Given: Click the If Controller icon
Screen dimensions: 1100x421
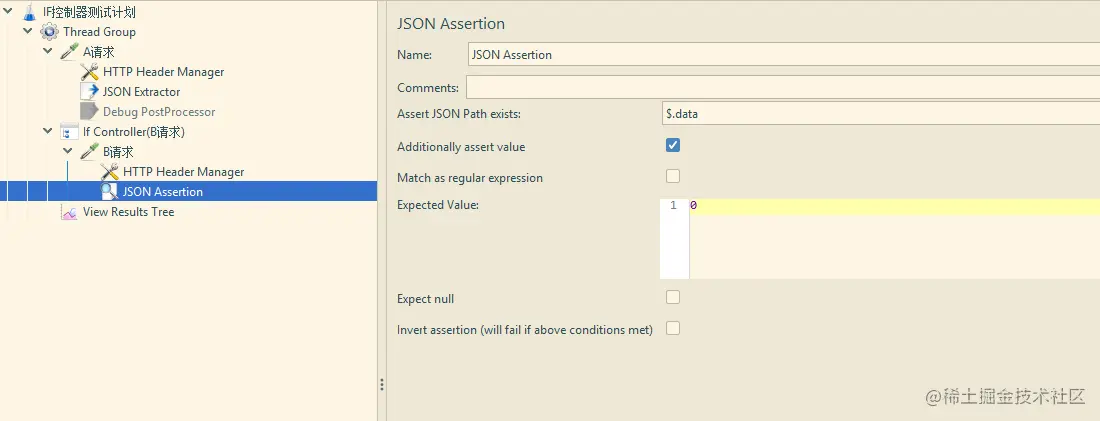Looking at the screenshot, I should [x=69, y=132].
